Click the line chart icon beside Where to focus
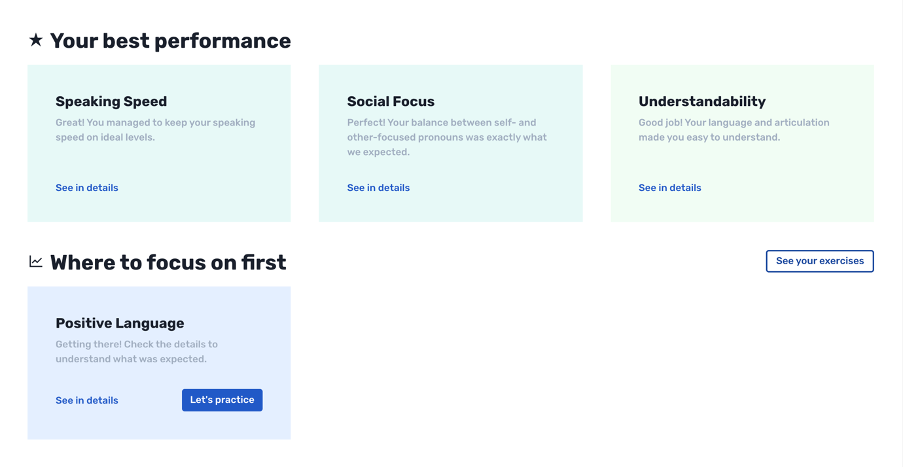Viewport: 904px width, 468px height. pos(36,262)
